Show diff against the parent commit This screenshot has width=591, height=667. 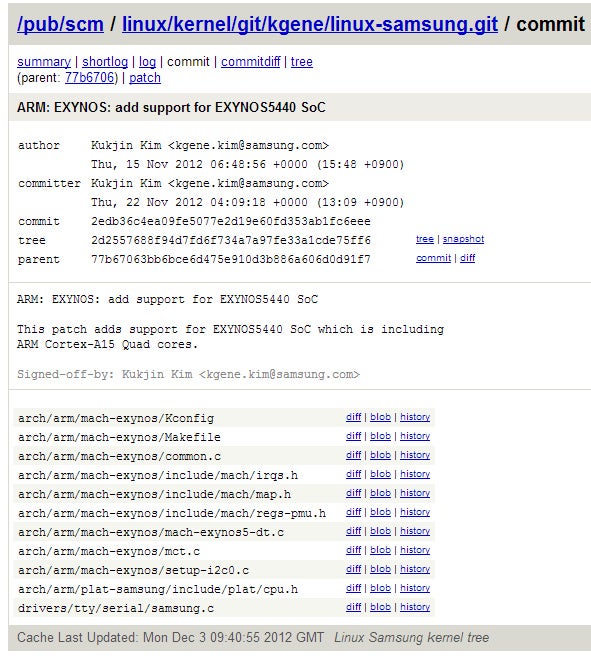(x=467, y=258)
